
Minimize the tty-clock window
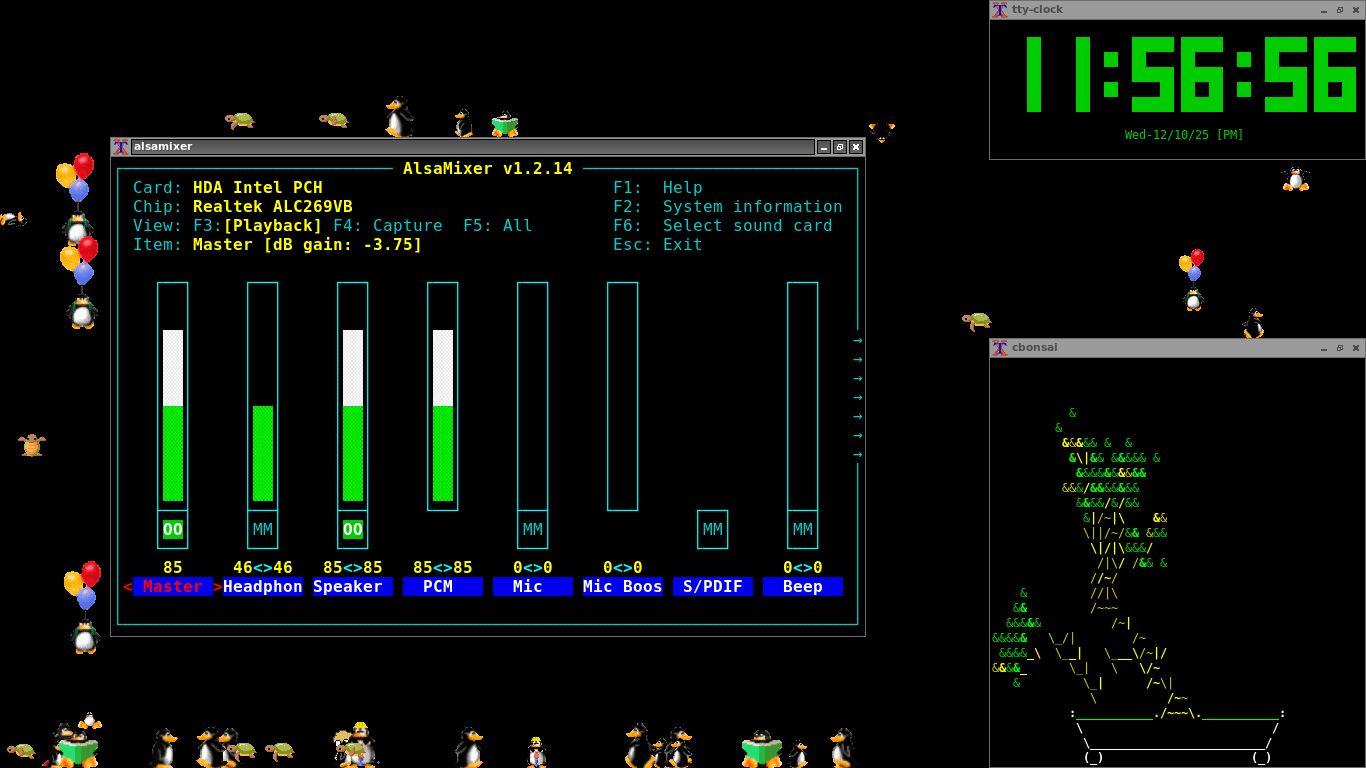[1324, 10]
